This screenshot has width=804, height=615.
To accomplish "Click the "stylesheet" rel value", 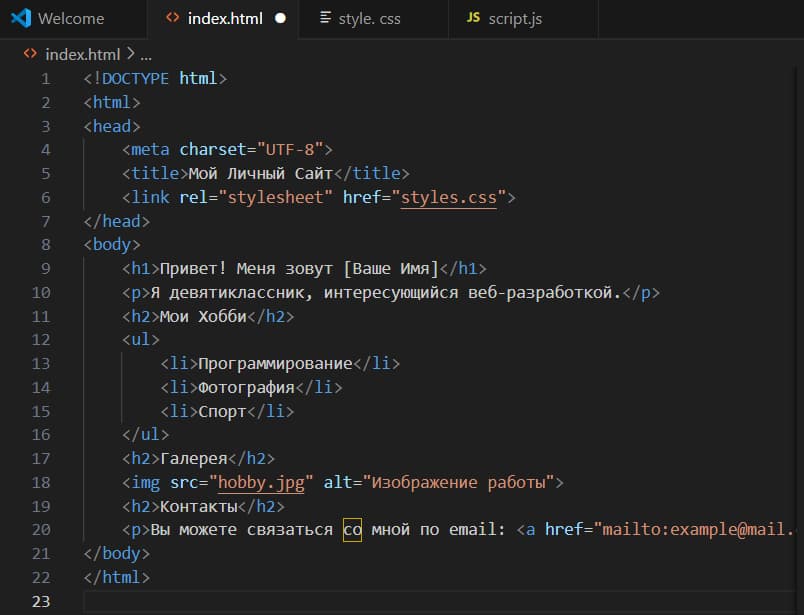I will (275, 197).
